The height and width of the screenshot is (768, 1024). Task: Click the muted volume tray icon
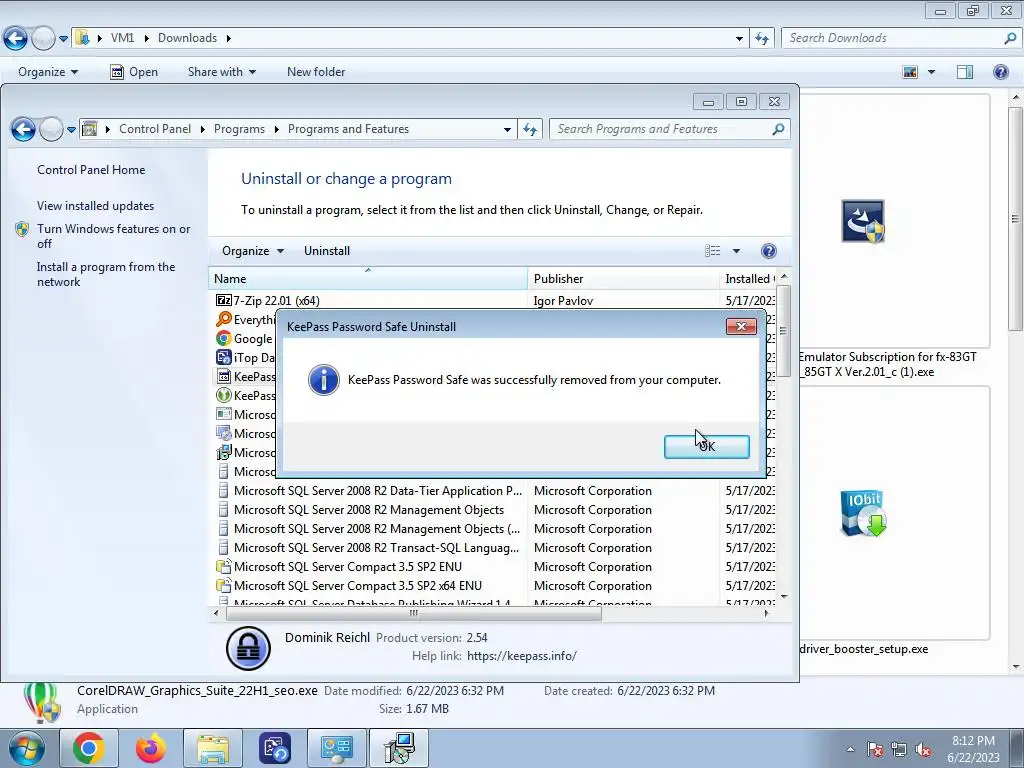pyautogui.click(x=923, y=750)
